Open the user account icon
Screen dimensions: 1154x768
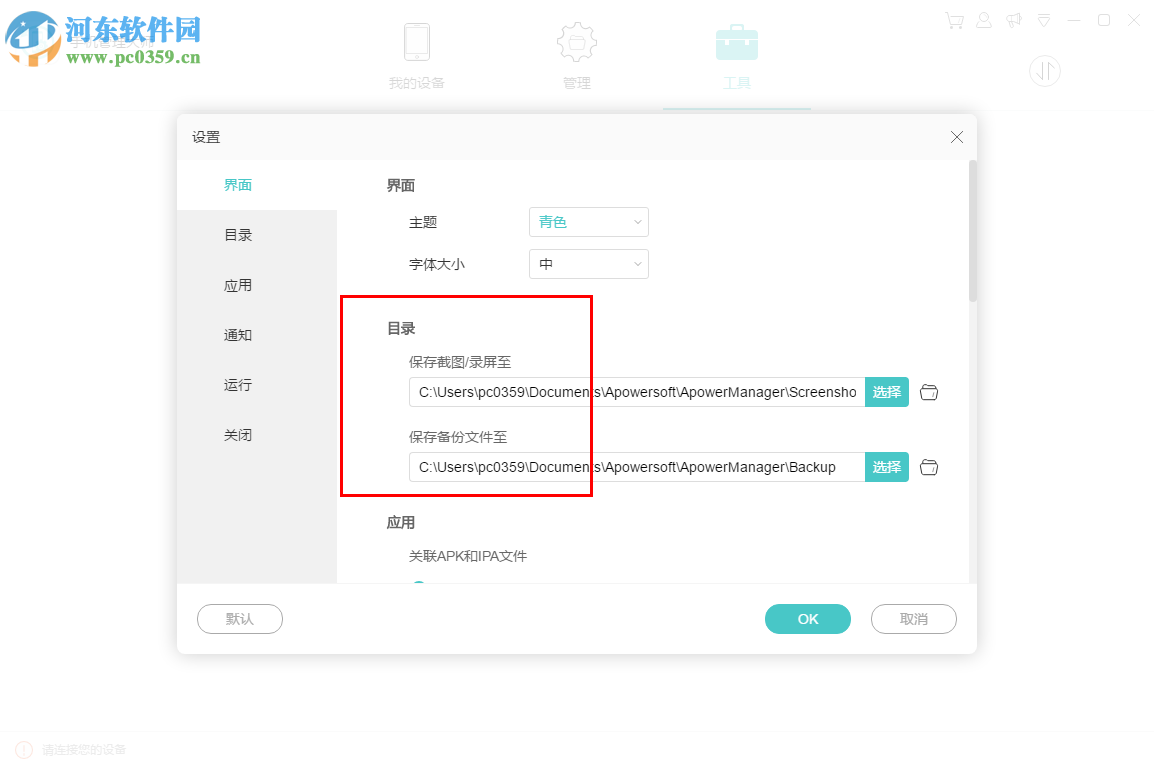coord(984,20)
